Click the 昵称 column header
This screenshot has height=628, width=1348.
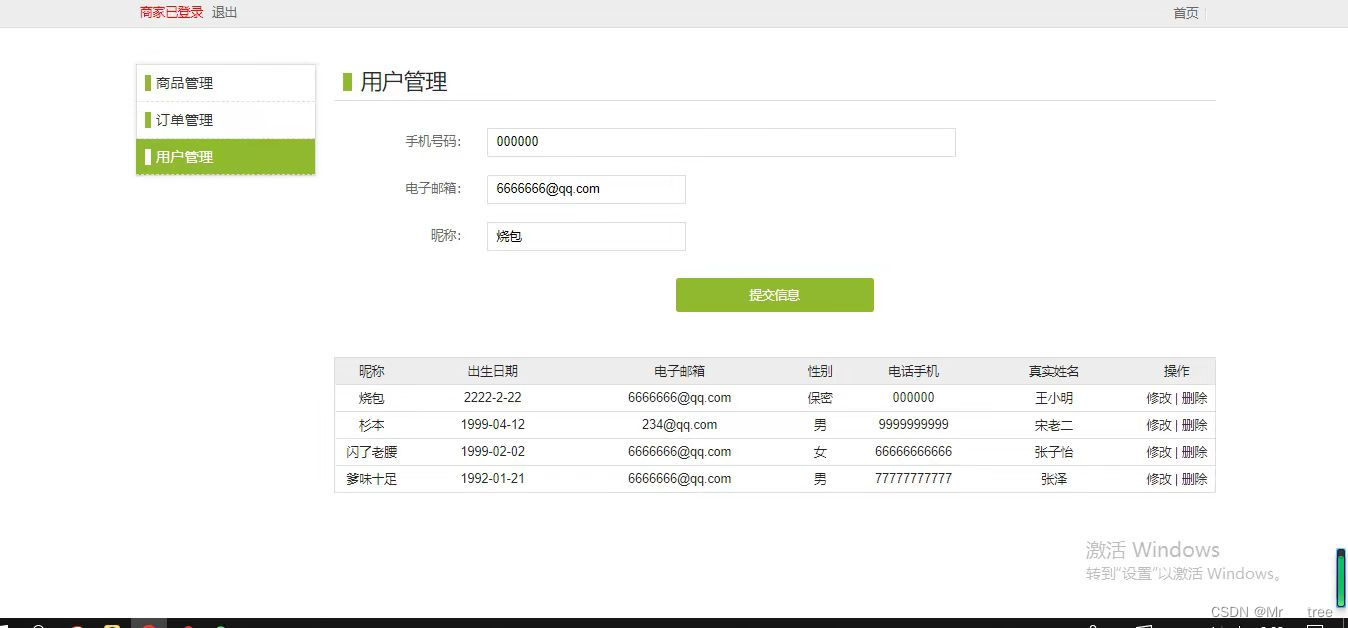coord(372,371)
